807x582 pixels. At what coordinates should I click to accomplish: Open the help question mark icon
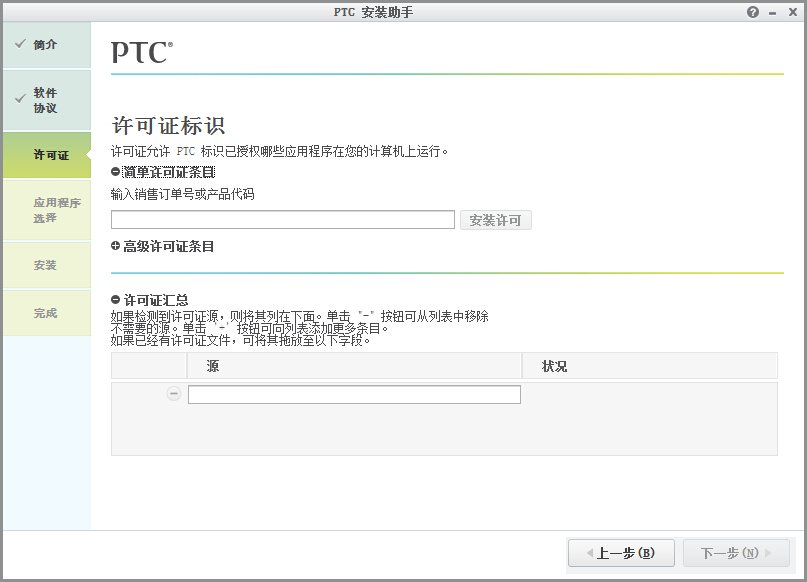point(752,12)
